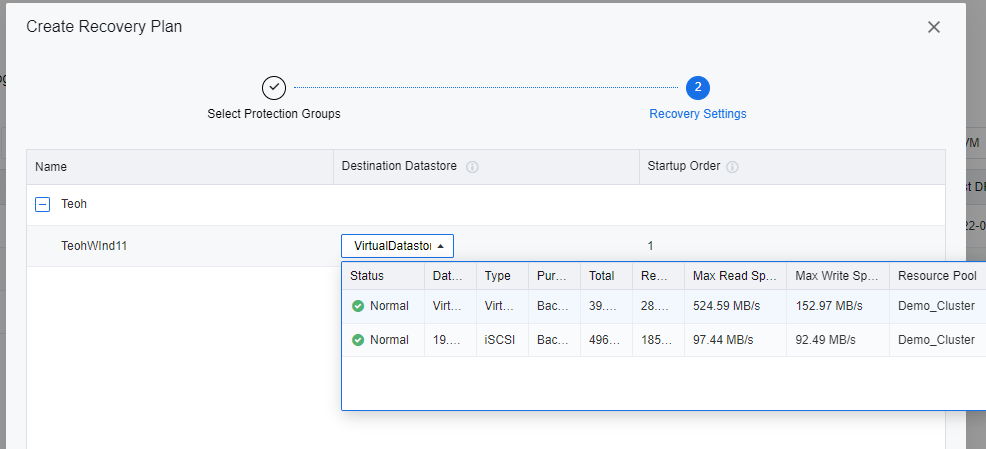Image resolution: width=986 pixels, height=449 pixels.
Task: Open the VirtualDatastore destination dropdown
Action: pos(398,246)
